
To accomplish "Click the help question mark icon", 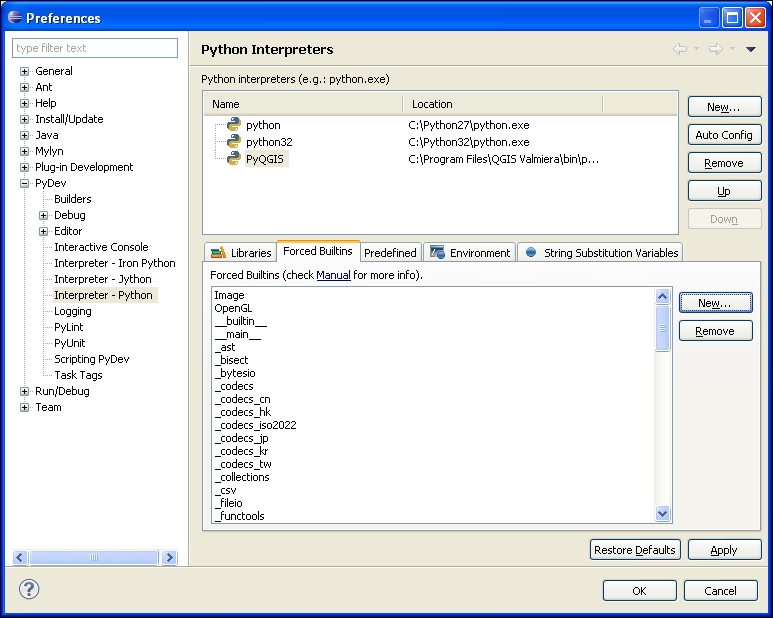I will pos(30,589).
